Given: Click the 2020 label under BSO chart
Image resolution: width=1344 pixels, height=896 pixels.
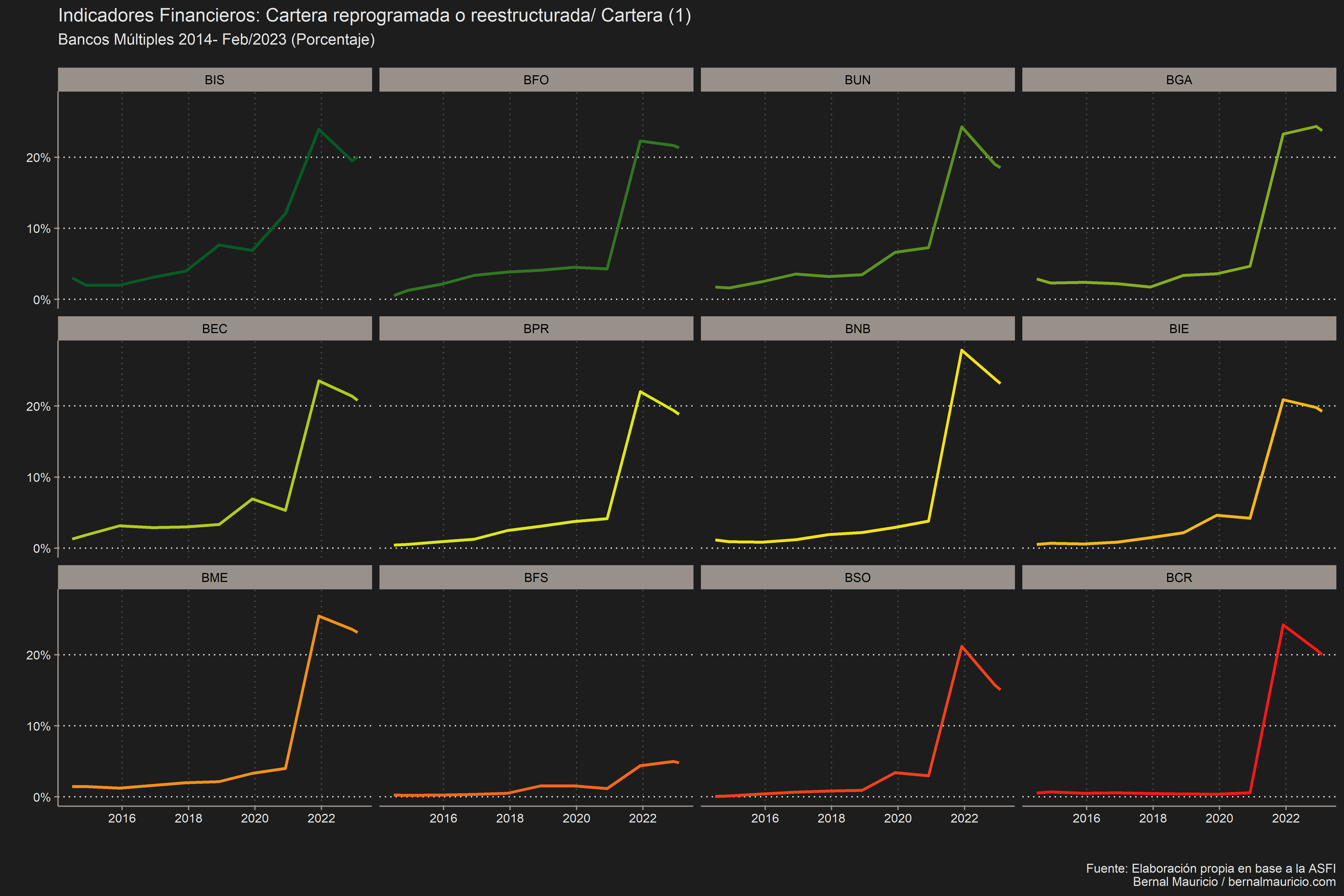Looking at the screenshot, I should tap(898, 818).
